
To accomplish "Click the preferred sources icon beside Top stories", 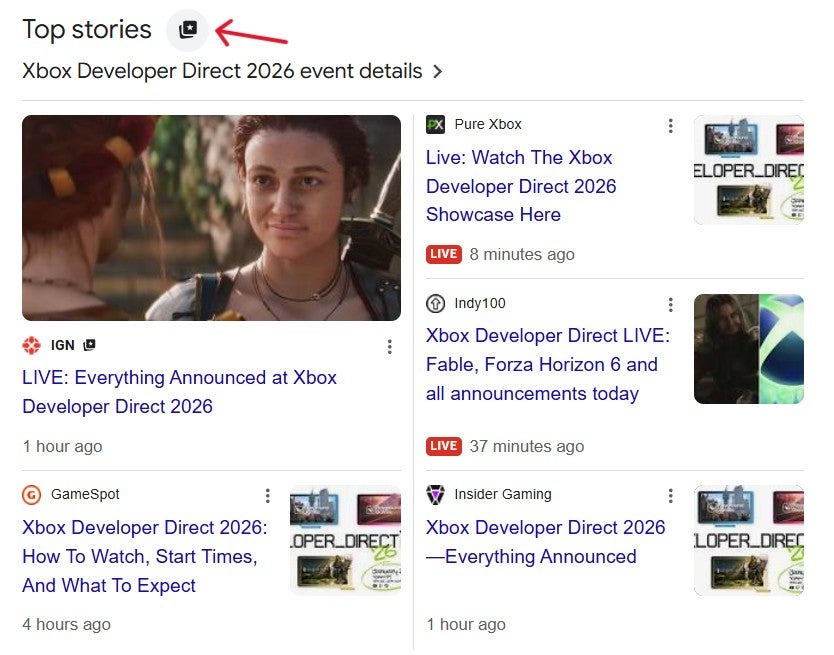I will tap(187, 30).
